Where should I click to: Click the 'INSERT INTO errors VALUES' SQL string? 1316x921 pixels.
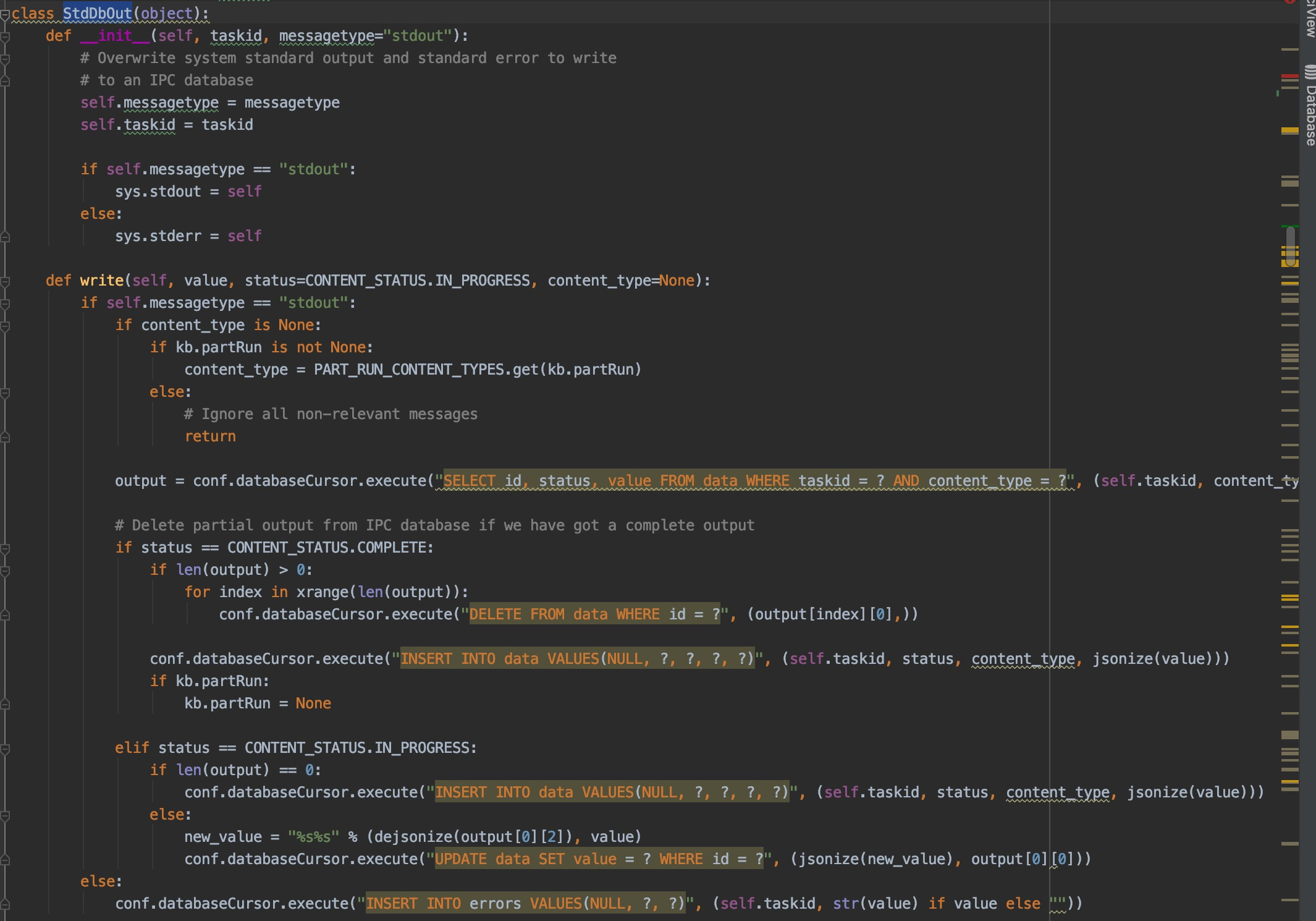[525, 904]
